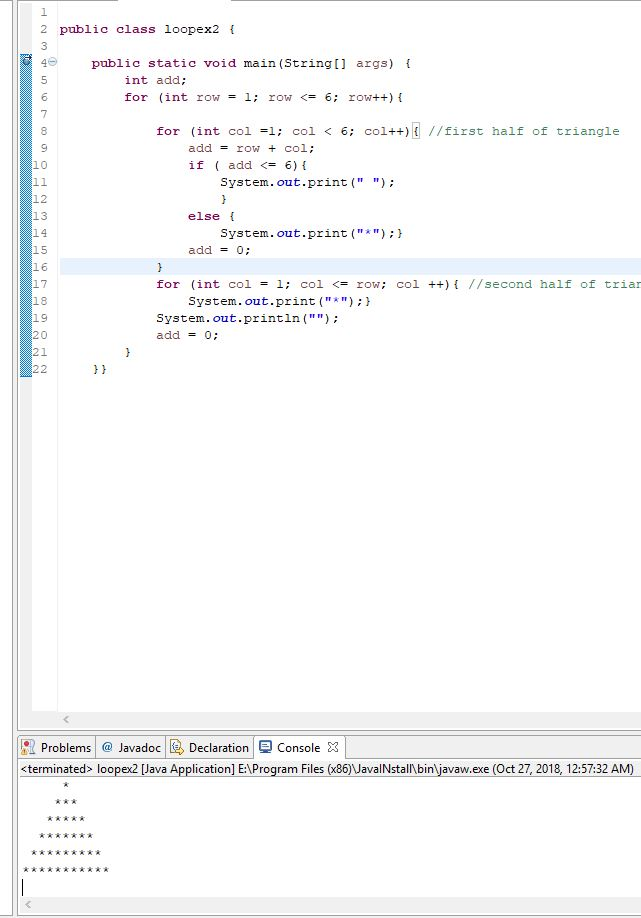Click the '}}' closing braces on line 22
Viewport: 641px width, 918px height.
[100, 369]
